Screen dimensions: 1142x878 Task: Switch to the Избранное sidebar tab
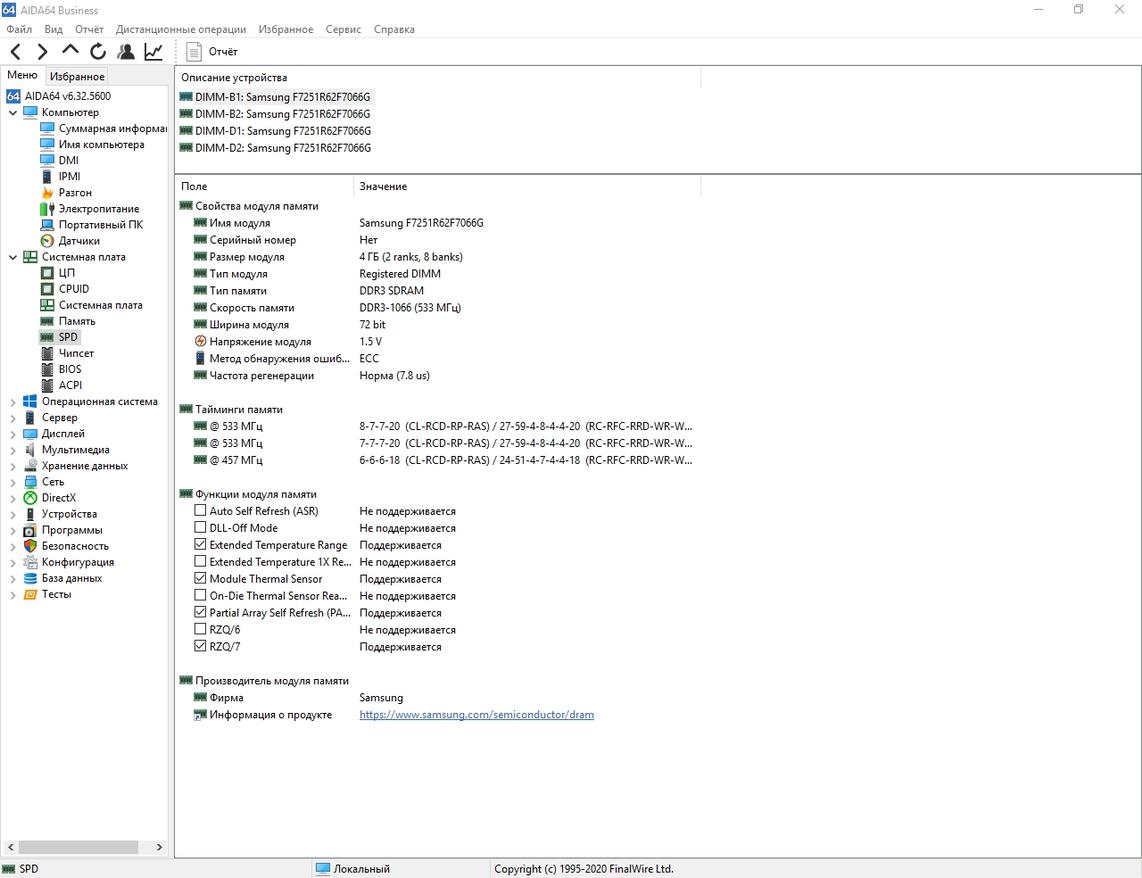click(77, 76)
